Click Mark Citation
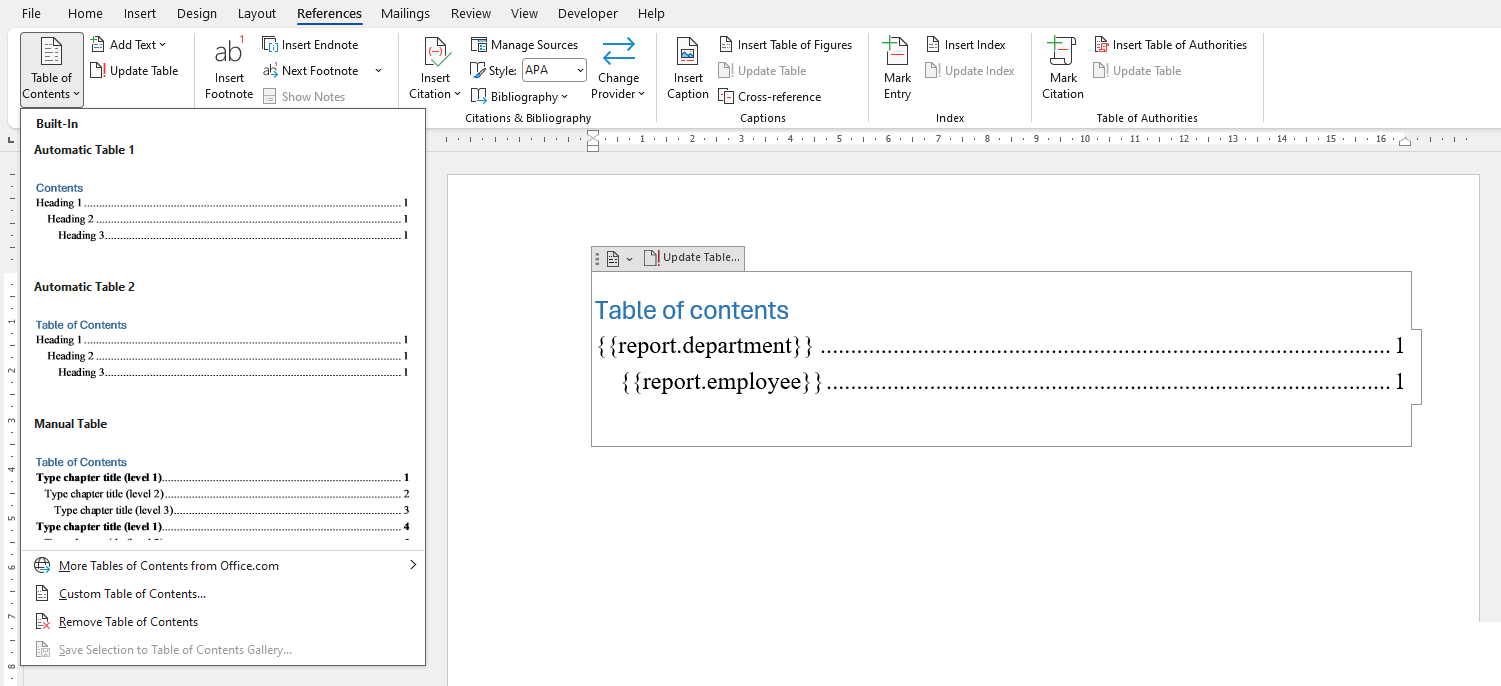Viewport: 1501px width, 686px height. click(x=1062, y=69)
